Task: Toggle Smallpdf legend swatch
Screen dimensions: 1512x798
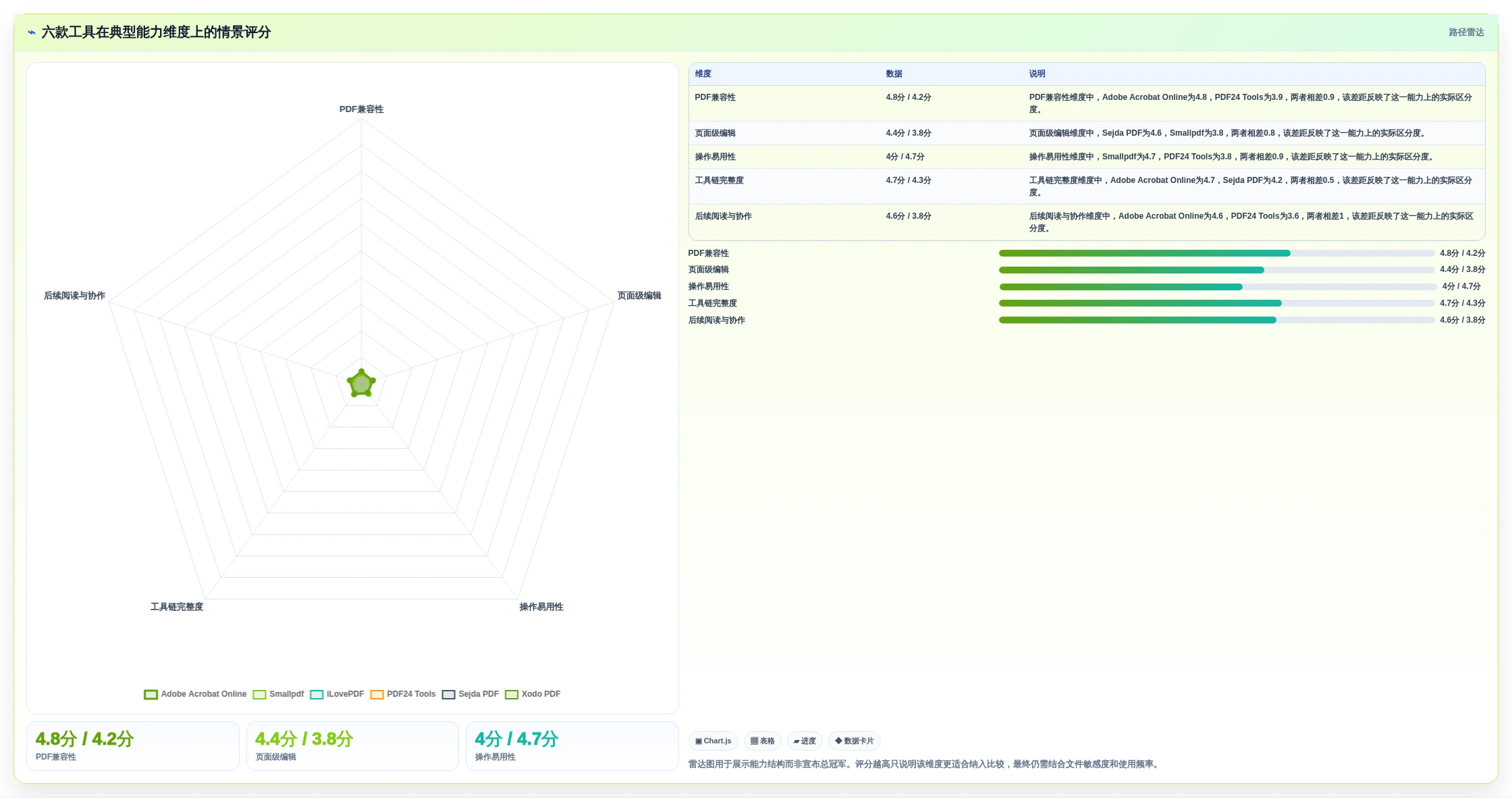Action: pyautogui.click(x=259, y=695)
